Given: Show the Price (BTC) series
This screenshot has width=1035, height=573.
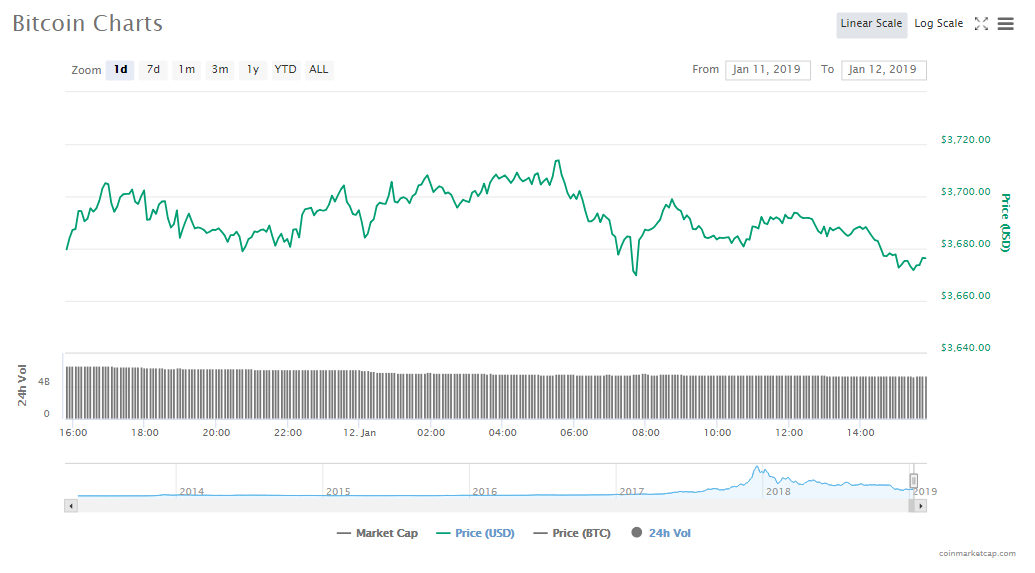Looking at the screenshot, I should 572,533.
